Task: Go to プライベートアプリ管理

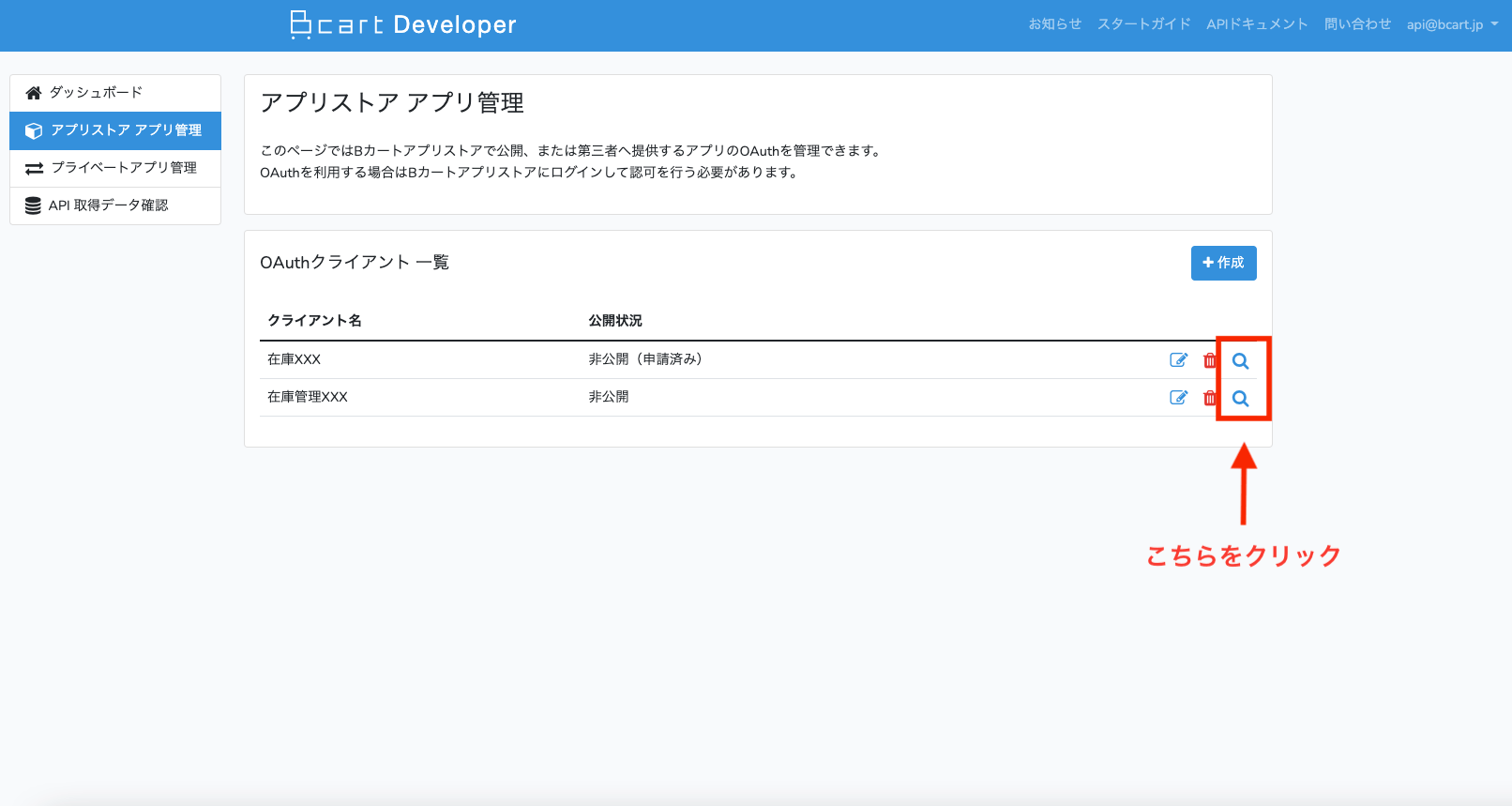Action: pos(124,168)
